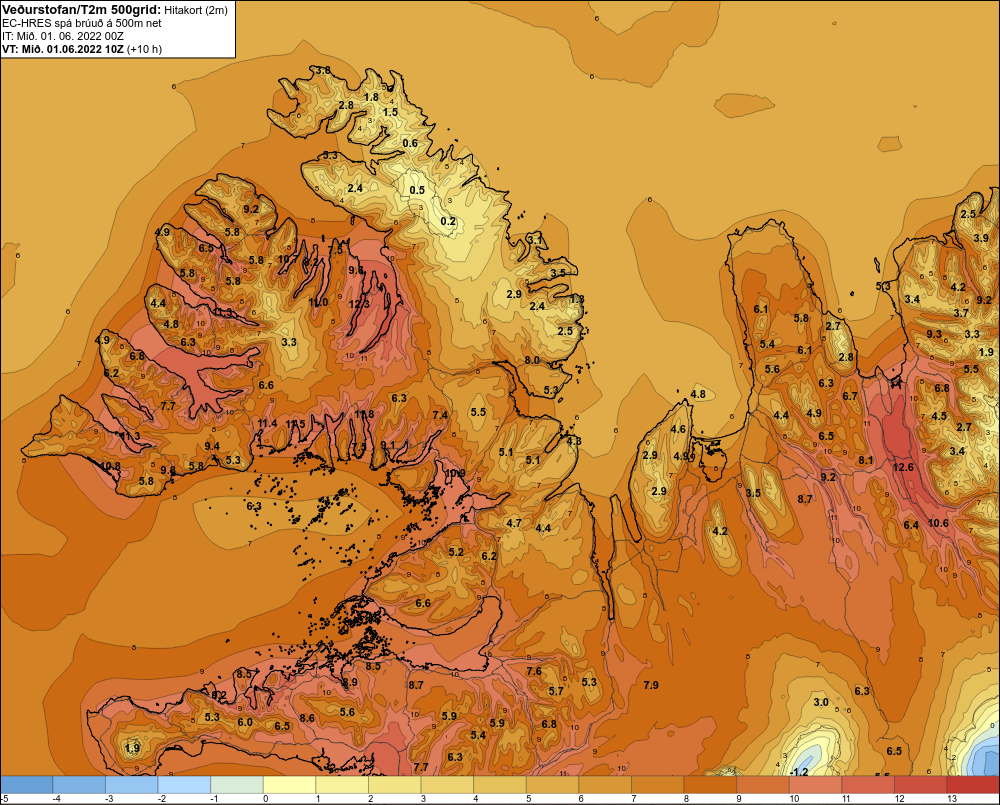The width and height of the screenshot is (1000, 805).
Task: Click the '13' label on the color scale
Action: (x=952, y=799)
